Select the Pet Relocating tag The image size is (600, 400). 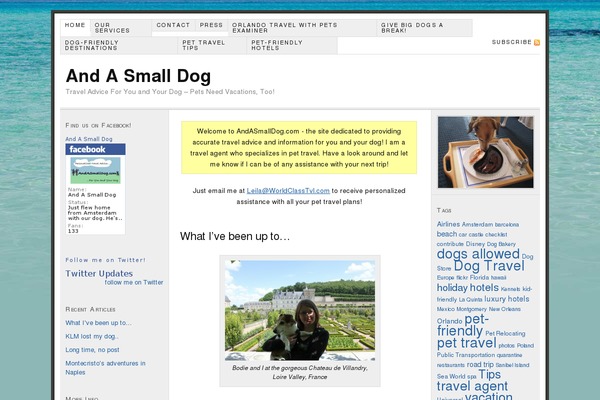click(x=505, y=334)
